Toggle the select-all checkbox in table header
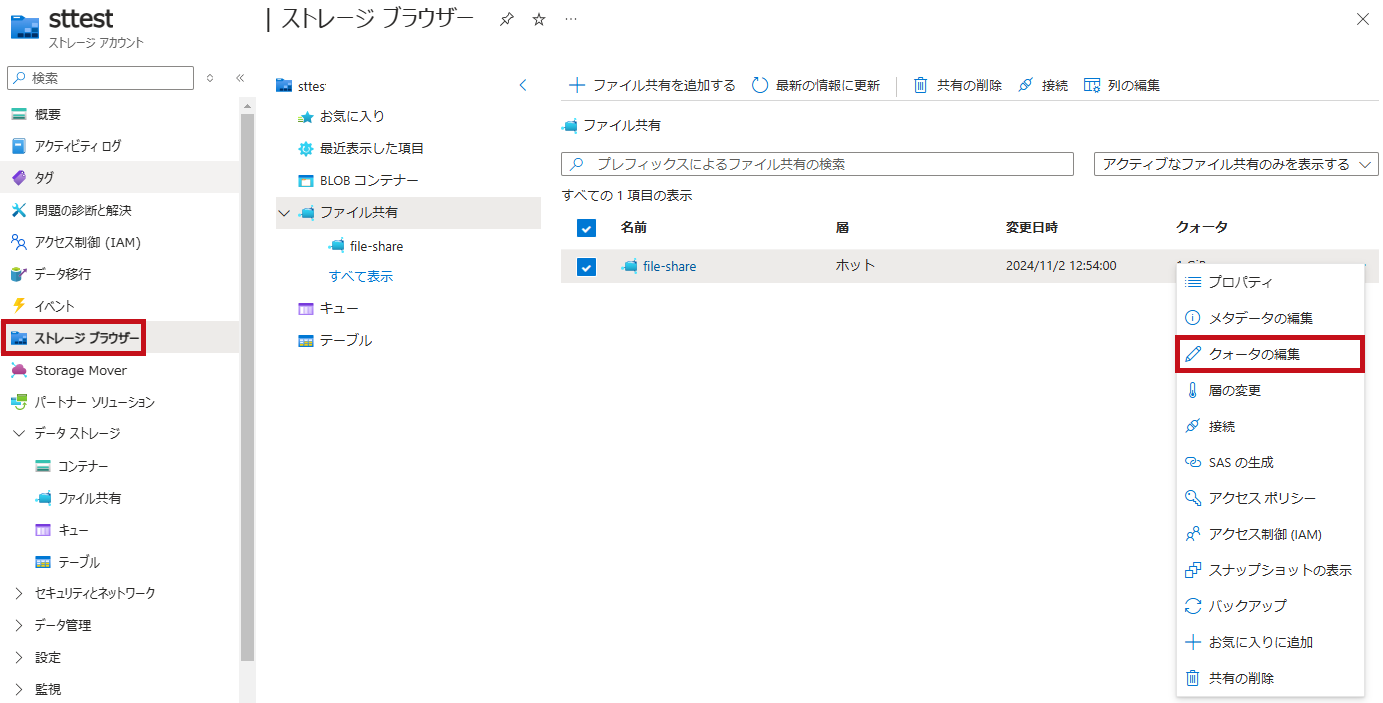1383x703 pixels. (x=587, y=228)
